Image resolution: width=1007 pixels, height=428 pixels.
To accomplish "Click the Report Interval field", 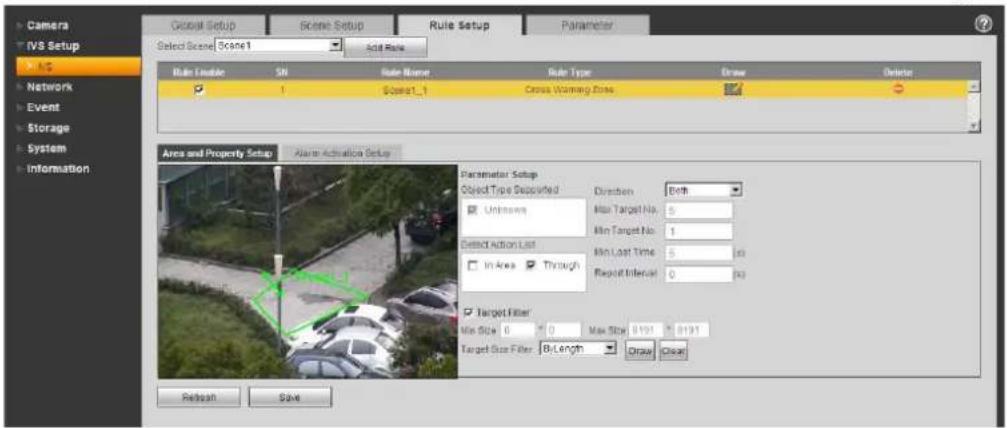I will coord(699,274).
